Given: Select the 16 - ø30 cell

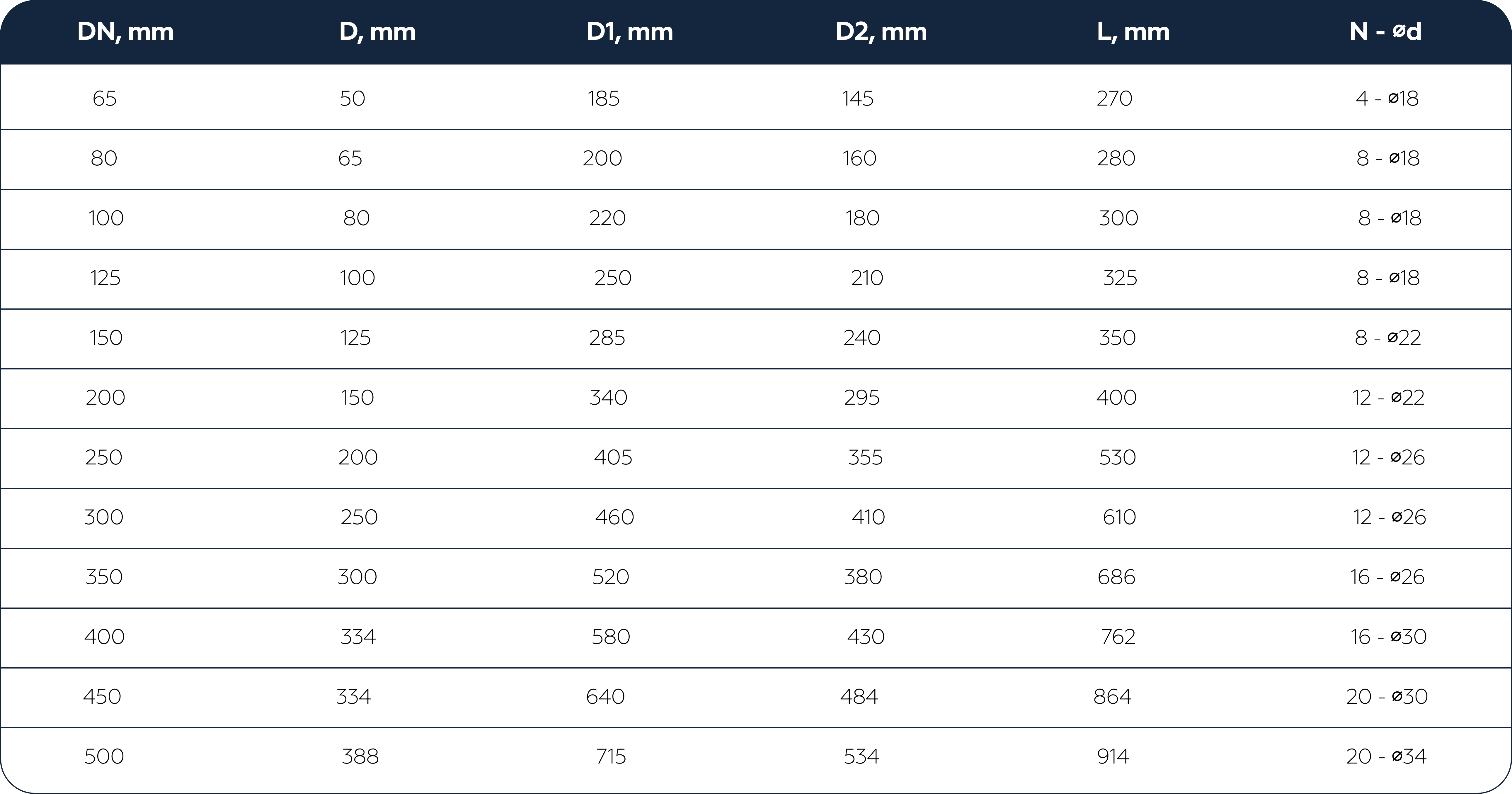Looking at the screenshot, I should click(x=1388, y=637).
